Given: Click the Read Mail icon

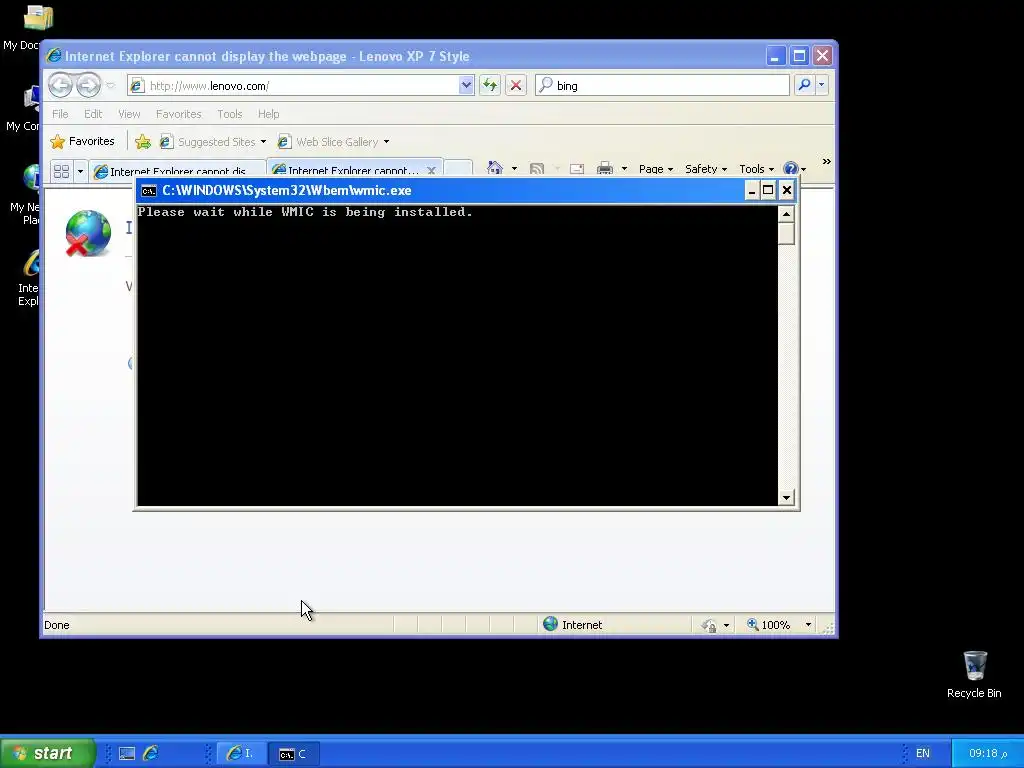Looking at the screenshot, I should click(x=577, y=168).
